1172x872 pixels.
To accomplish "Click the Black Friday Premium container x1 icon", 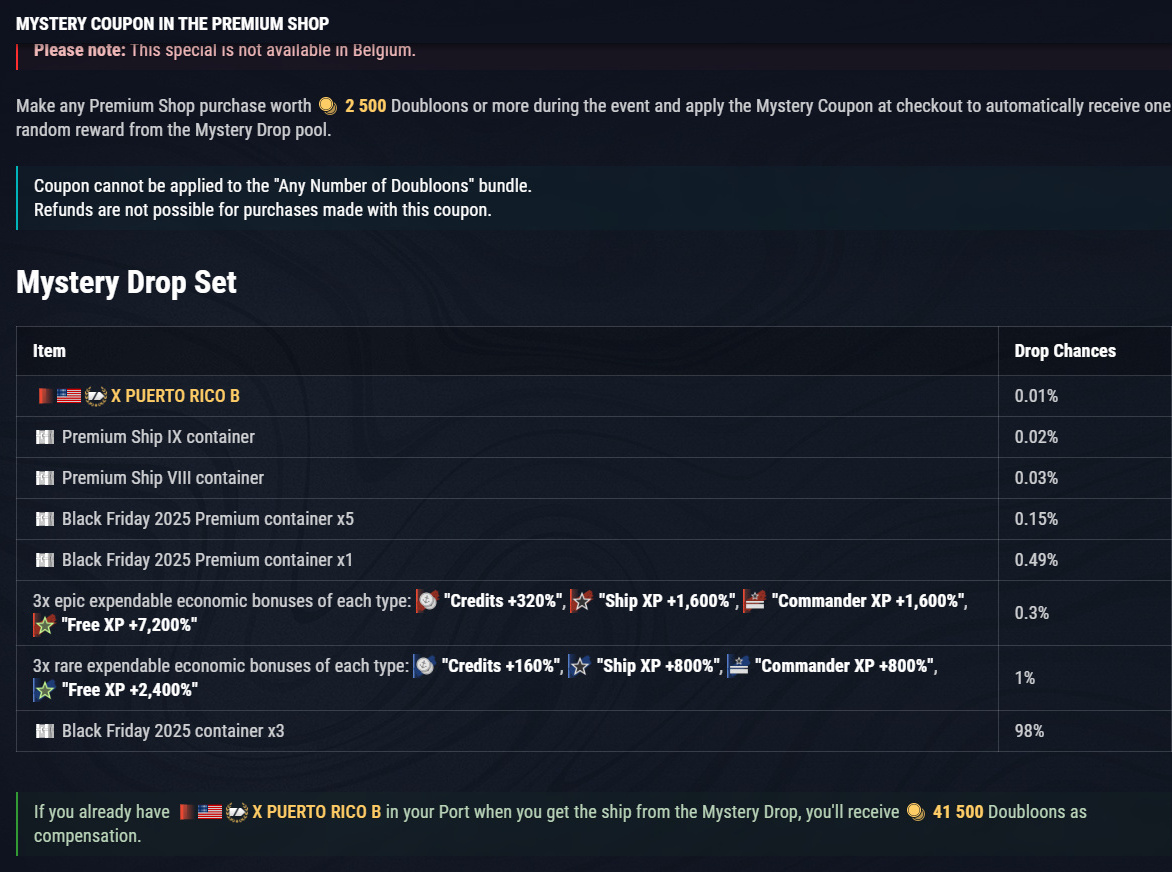I will click(x=44, y=560).
